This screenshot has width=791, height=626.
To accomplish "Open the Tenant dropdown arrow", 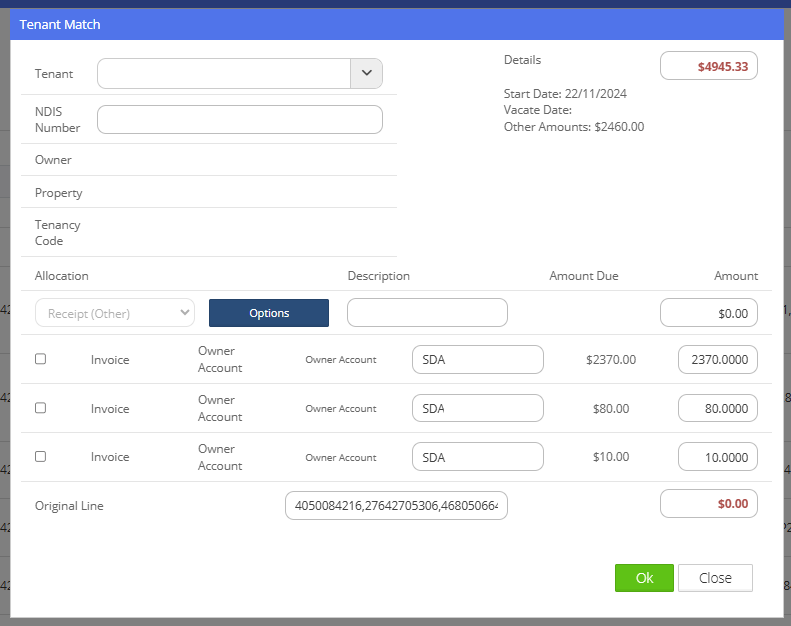I will pyautogui.click(x=367, y=73).
